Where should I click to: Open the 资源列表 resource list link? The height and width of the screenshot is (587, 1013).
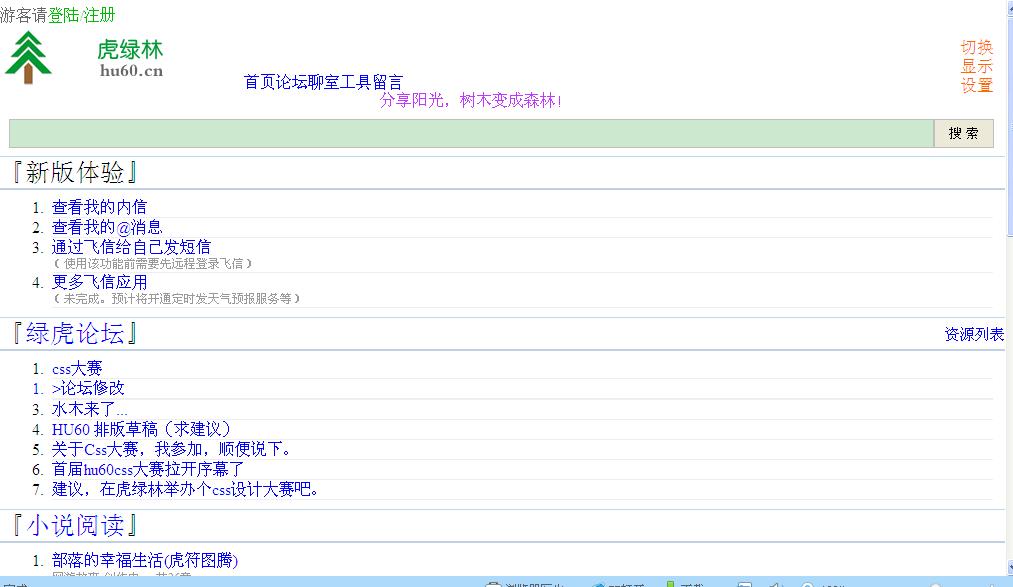tap(973, 334)
